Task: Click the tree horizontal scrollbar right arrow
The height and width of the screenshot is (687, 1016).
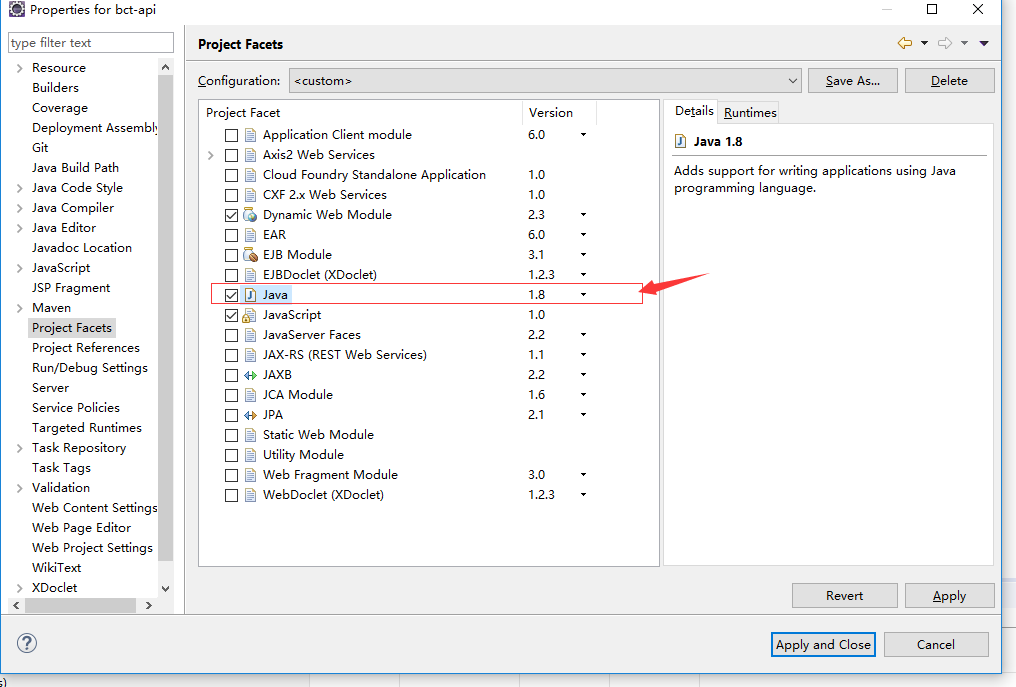Action: 149,605
